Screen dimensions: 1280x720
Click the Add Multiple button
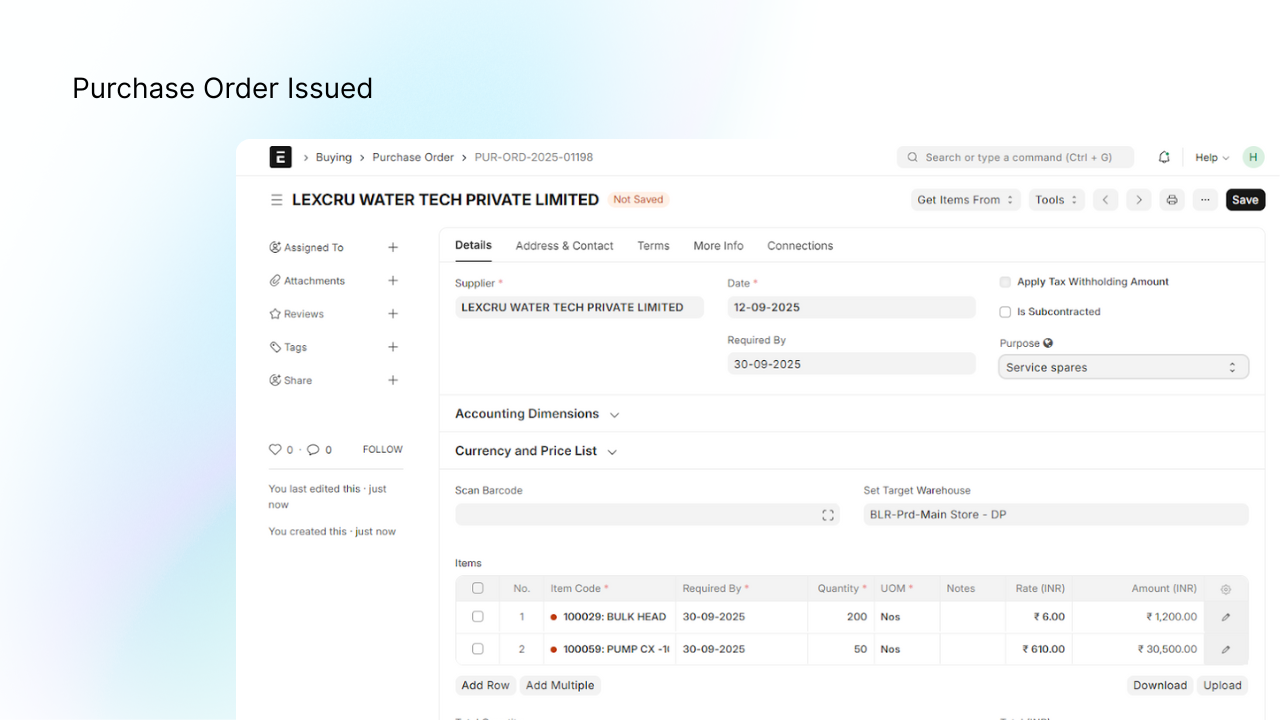coord(560,685)
